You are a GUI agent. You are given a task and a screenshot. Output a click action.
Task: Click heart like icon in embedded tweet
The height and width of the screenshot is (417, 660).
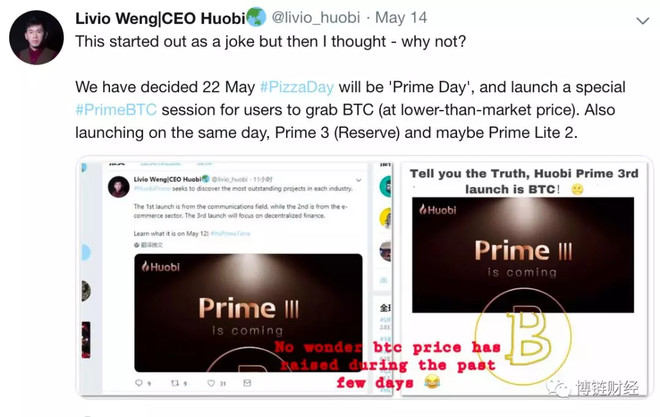click(211, 382)
